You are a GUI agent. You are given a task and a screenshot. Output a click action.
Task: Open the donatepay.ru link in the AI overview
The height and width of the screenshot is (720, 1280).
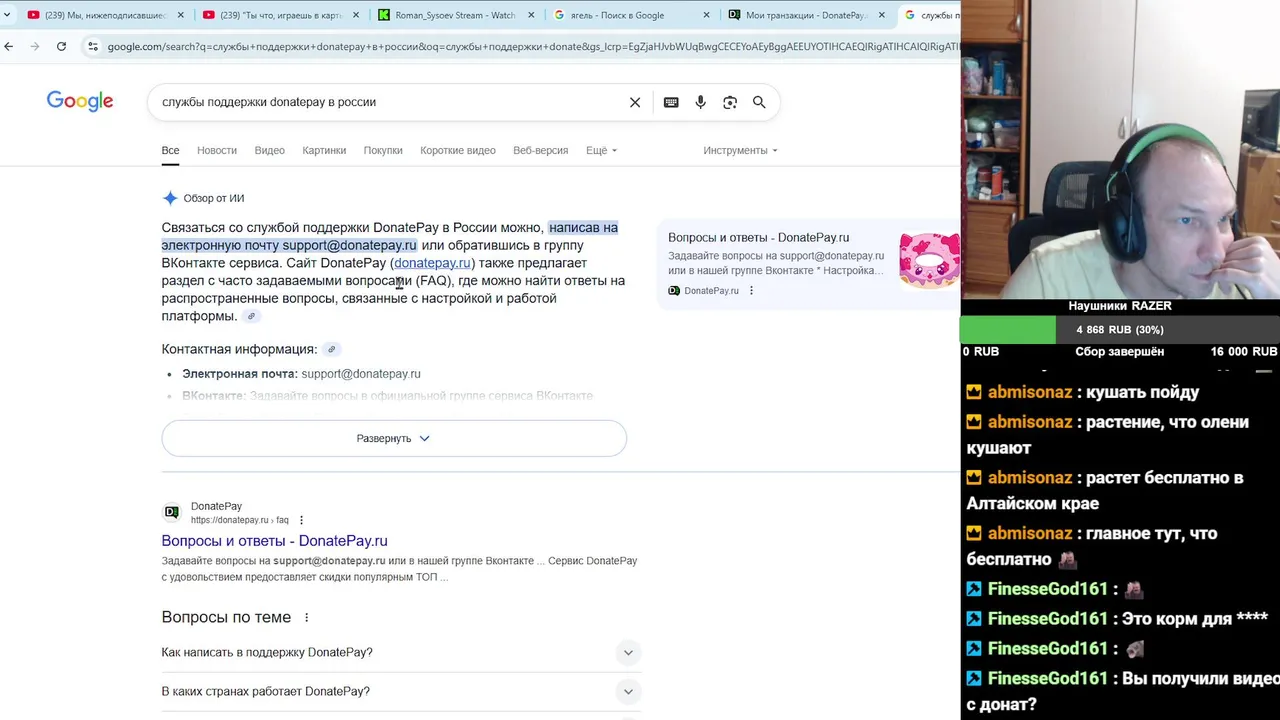pos(432,263)
